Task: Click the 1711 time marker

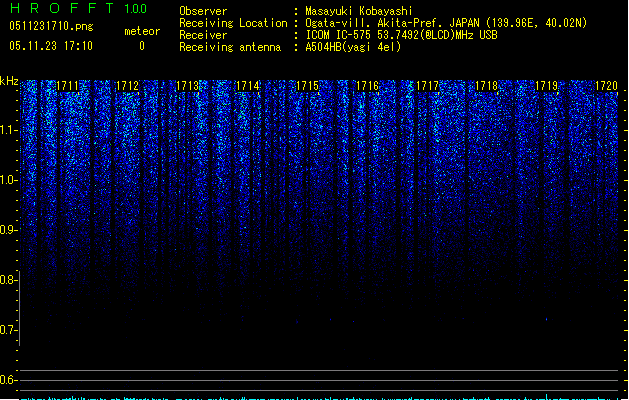Action: point(67,86)
